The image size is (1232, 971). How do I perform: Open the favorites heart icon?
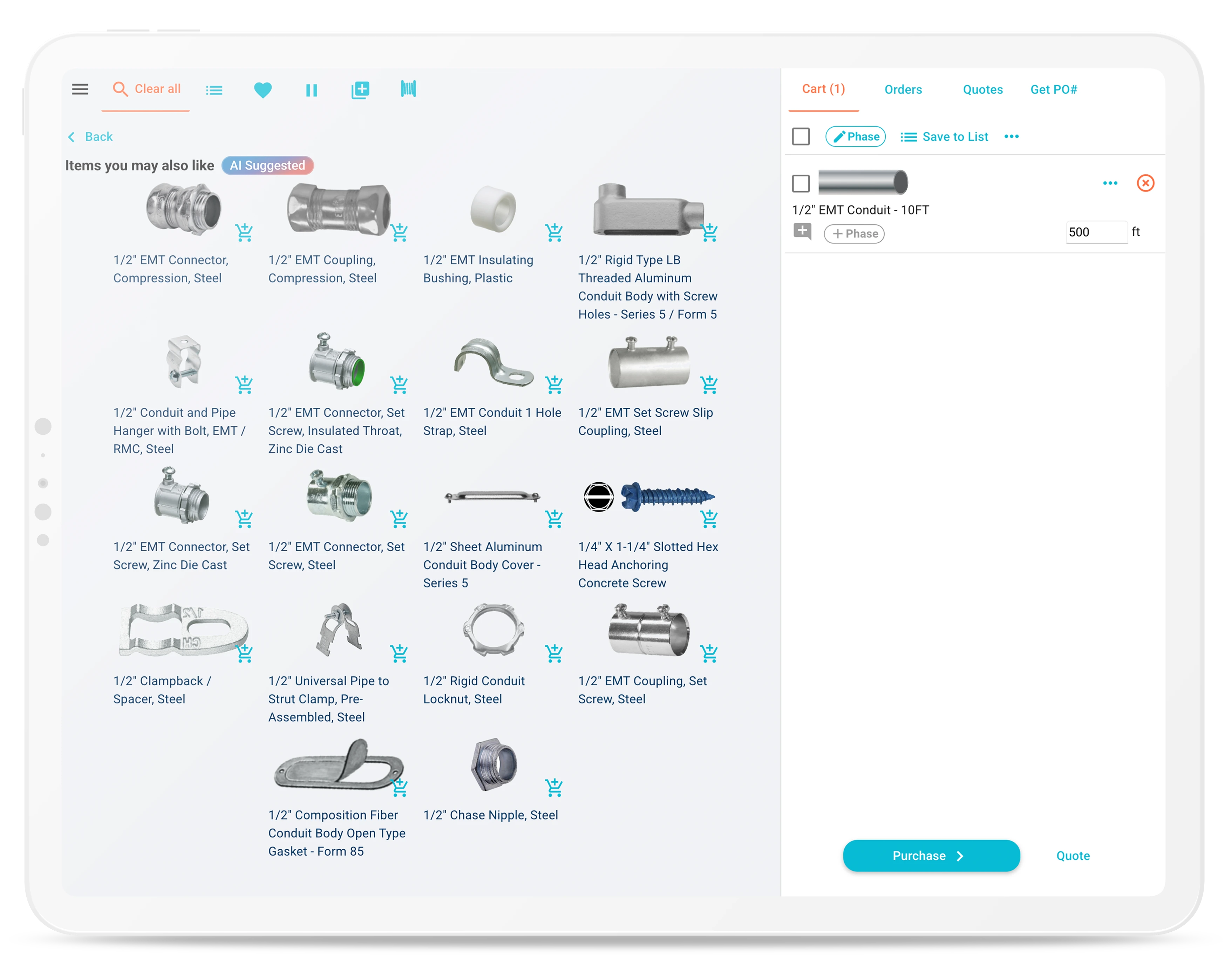click(263, 90)
